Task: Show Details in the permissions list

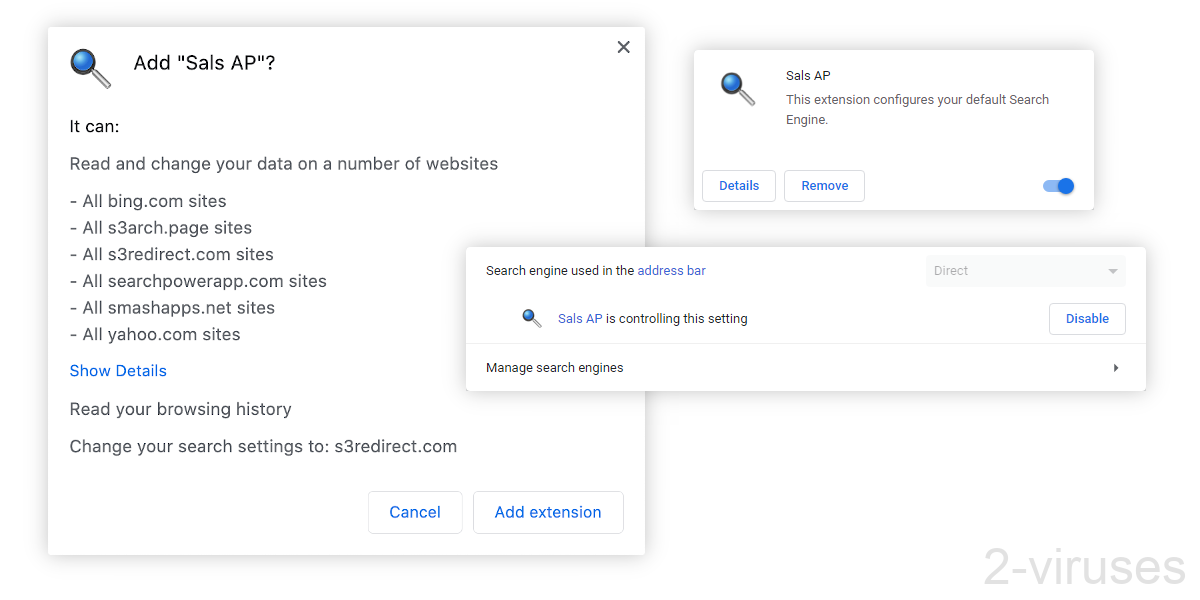Action: point(118,370)
